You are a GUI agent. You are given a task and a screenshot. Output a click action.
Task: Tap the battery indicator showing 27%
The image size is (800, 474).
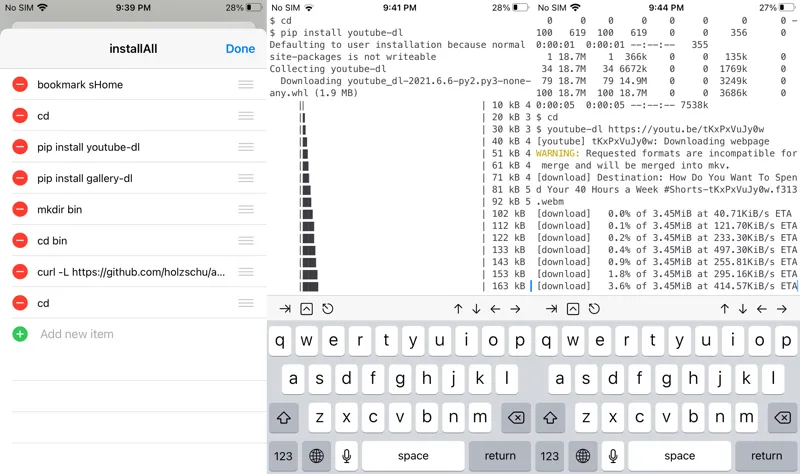777,8
